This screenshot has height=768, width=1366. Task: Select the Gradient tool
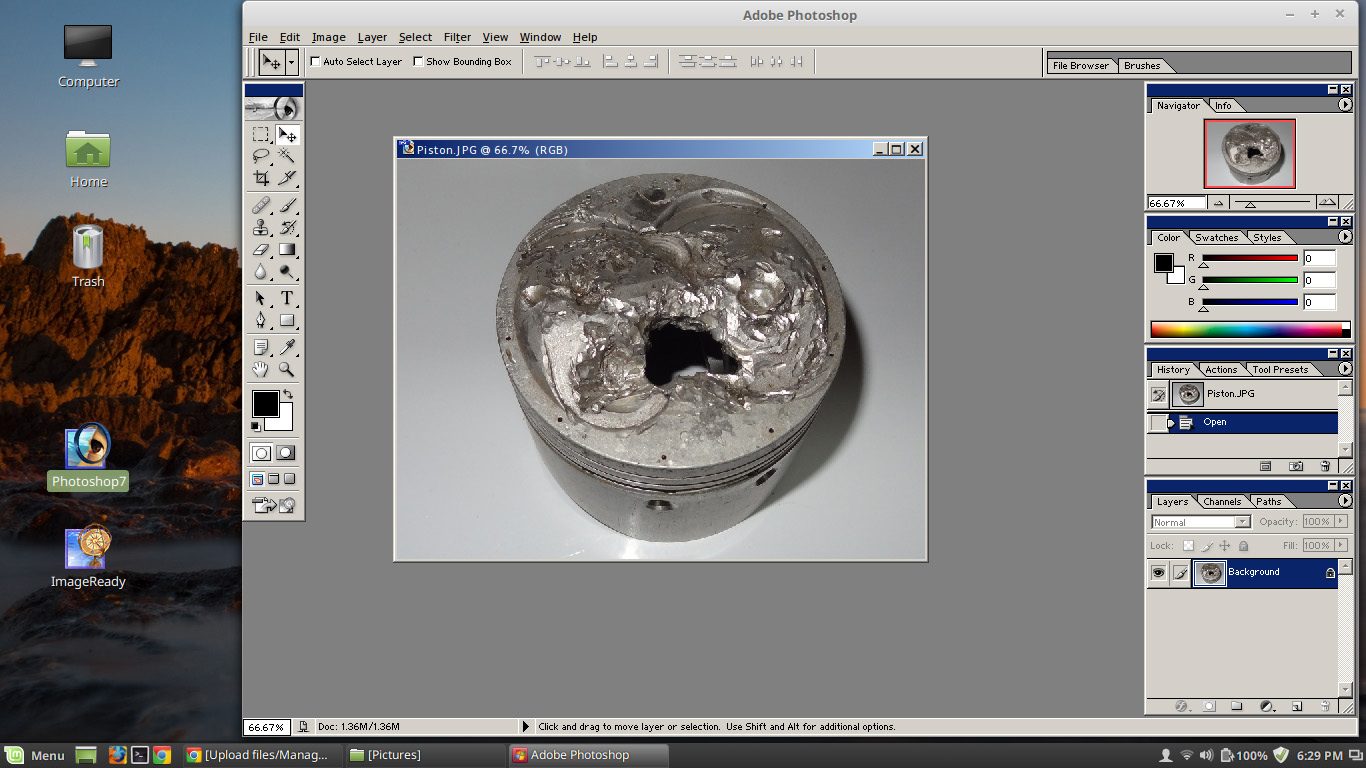(x=287, y=249)
